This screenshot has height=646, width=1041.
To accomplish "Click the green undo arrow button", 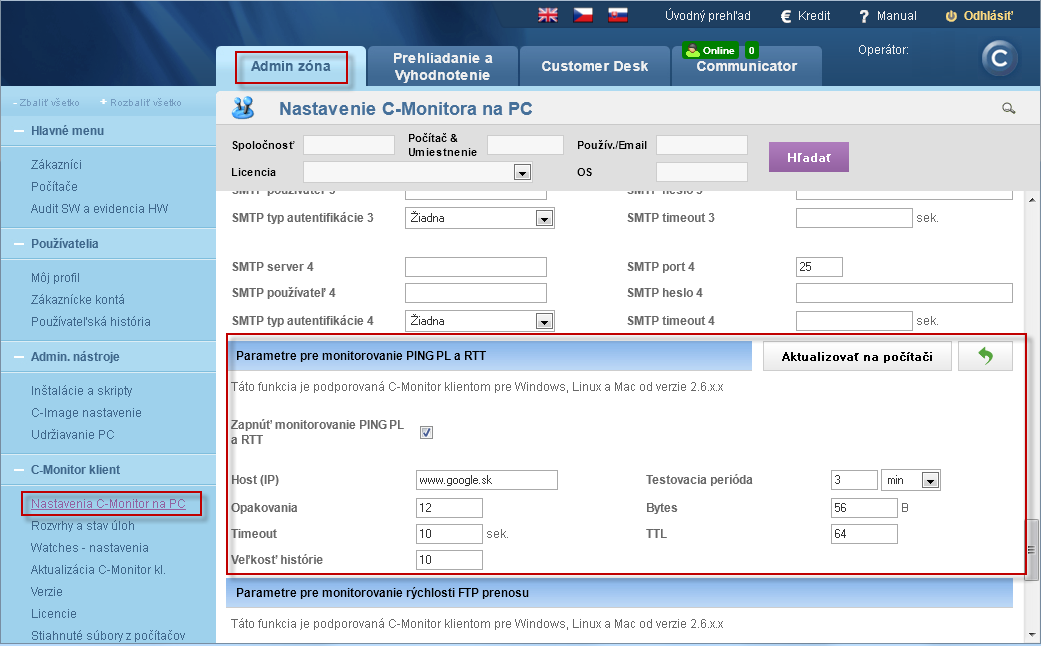I will tap(985, 357).
